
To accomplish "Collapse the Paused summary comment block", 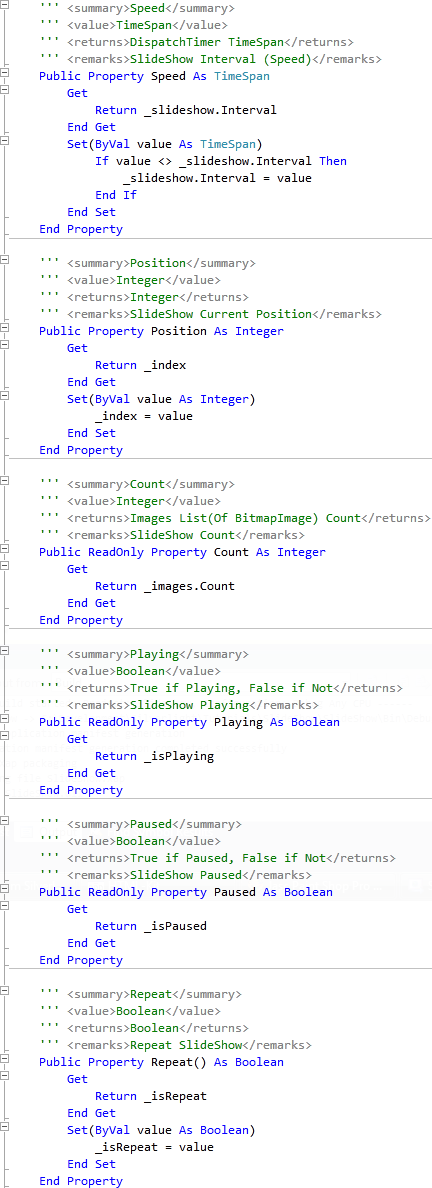I will coord(4,820).
